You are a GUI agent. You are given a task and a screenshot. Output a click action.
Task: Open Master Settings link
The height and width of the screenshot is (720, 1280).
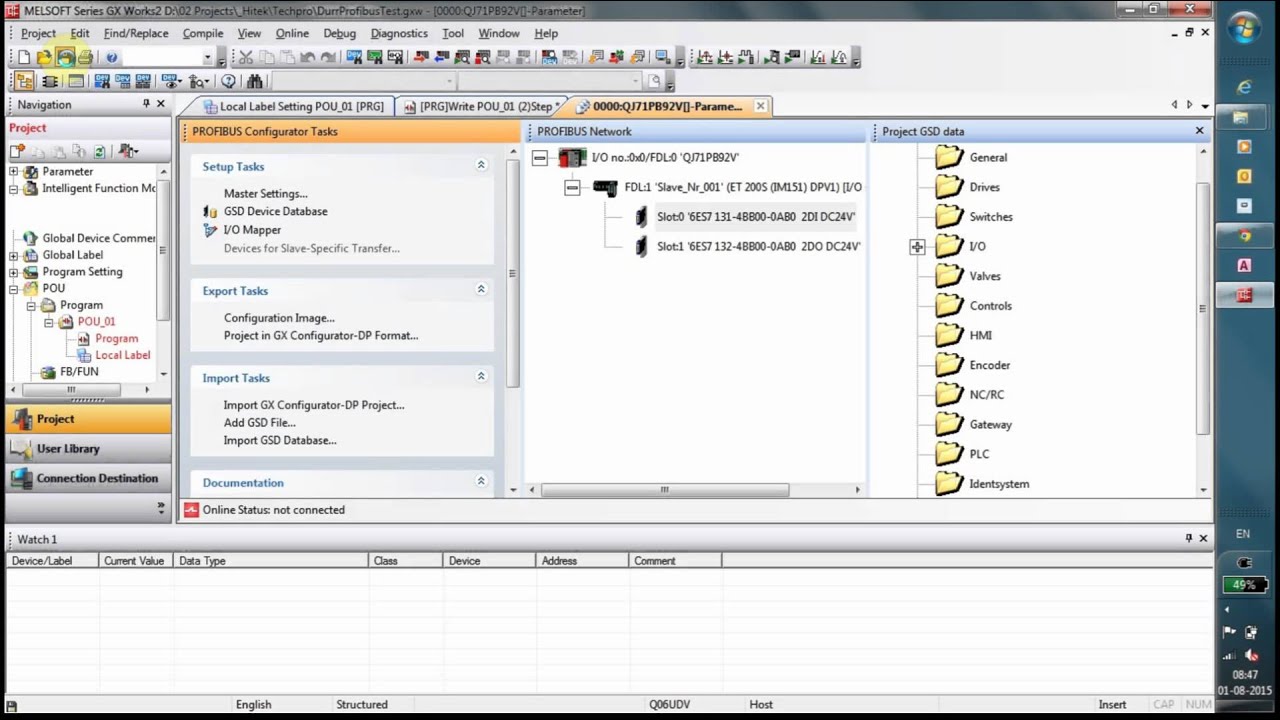[265, 194]
